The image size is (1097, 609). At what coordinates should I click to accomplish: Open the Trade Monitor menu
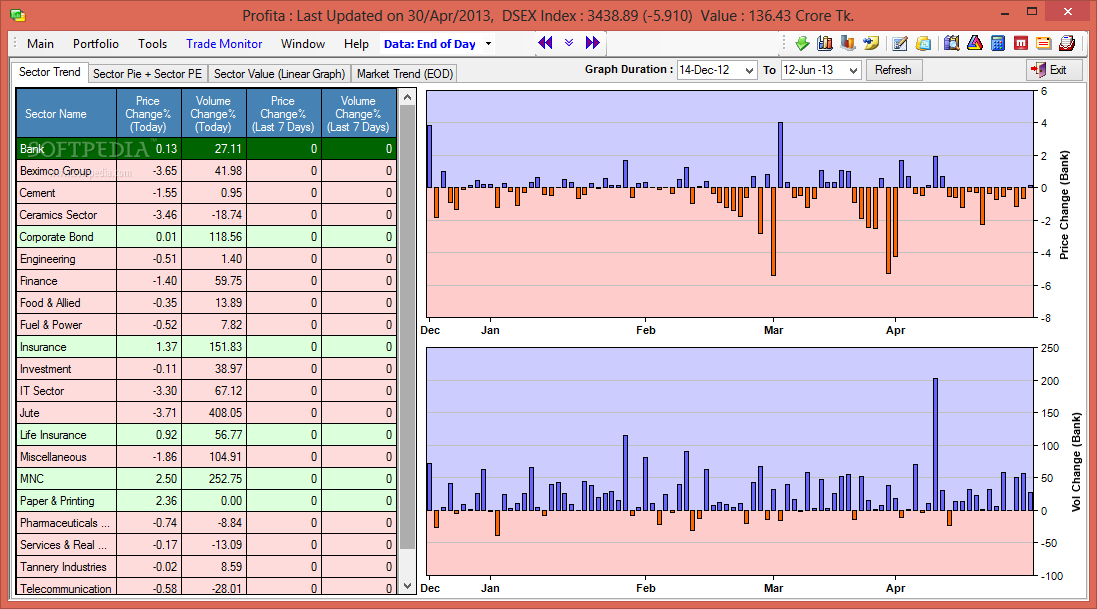coord(224,43)
